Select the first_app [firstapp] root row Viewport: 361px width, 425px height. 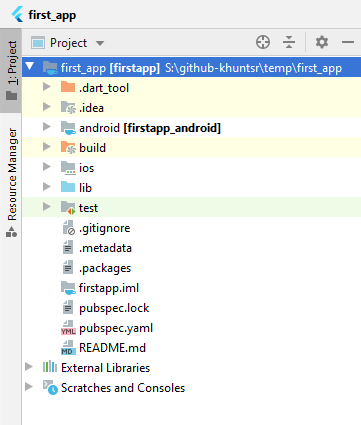tap(192, 67)
